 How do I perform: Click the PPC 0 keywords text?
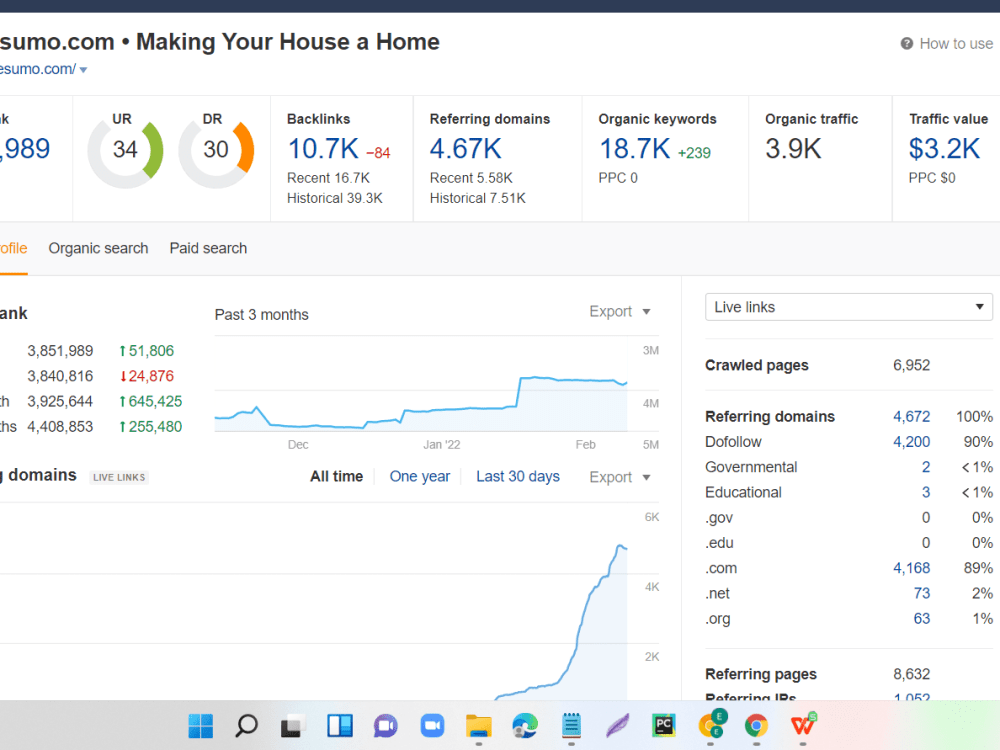[x=617, y=178]
